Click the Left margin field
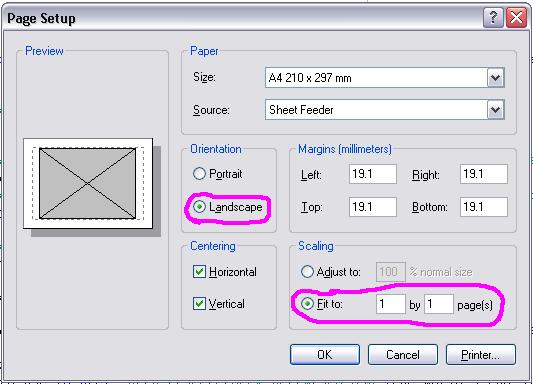This screenshot has width=533, height=384. click(373, 174)
